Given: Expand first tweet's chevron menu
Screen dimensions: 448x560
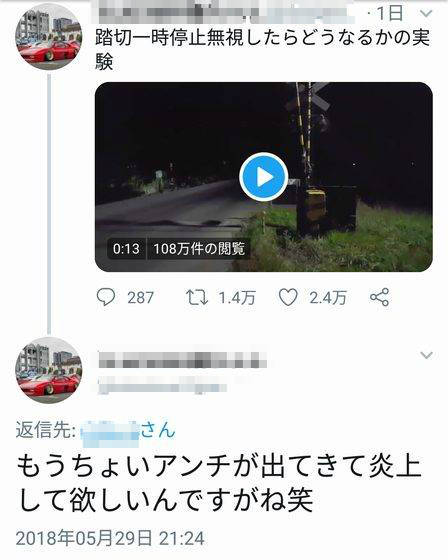Looking at the screenshot, I should pyautogui.click(x=426, y=14).
